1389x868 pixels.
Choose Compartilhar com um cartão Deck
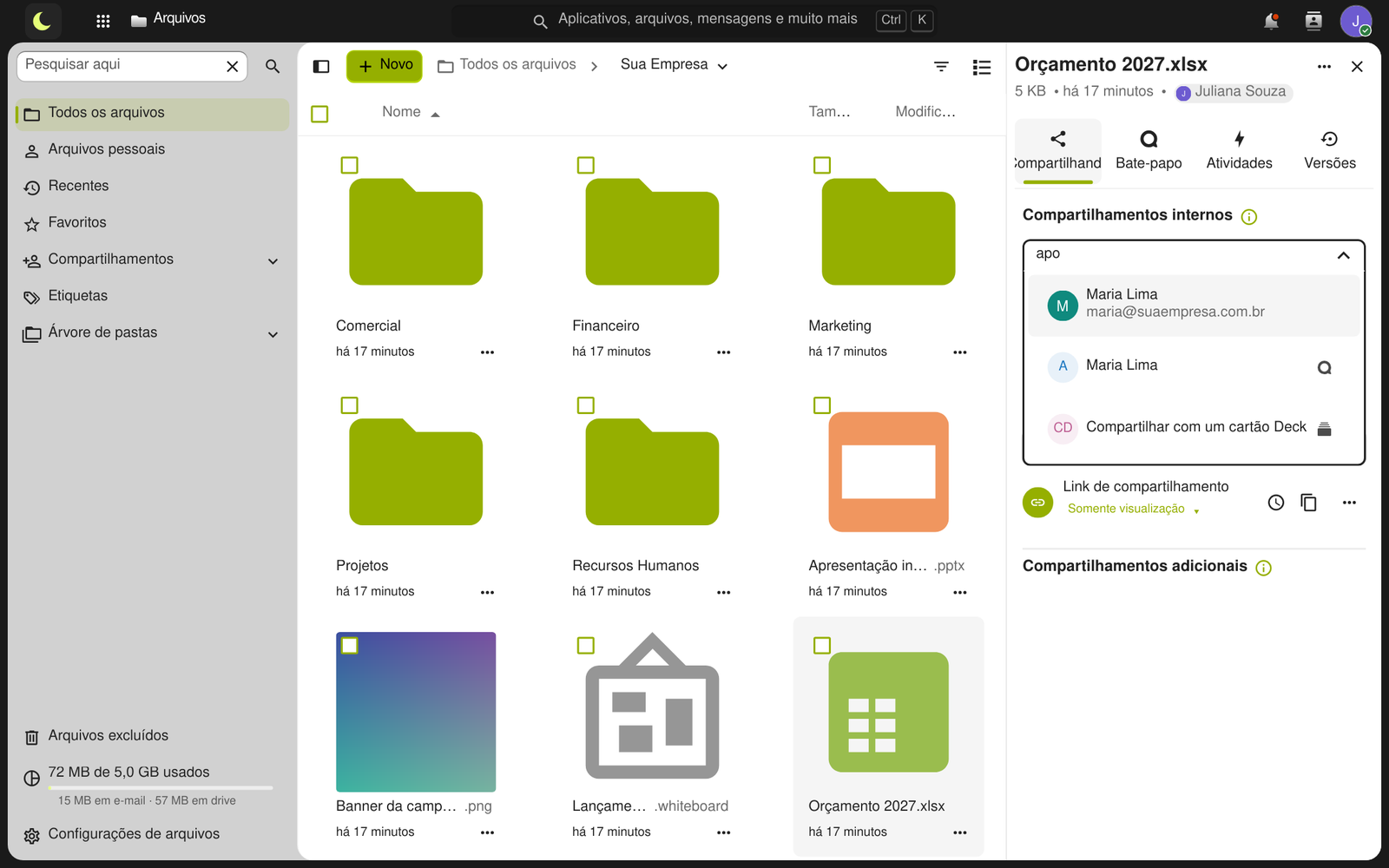click(x=1194, y=427)
